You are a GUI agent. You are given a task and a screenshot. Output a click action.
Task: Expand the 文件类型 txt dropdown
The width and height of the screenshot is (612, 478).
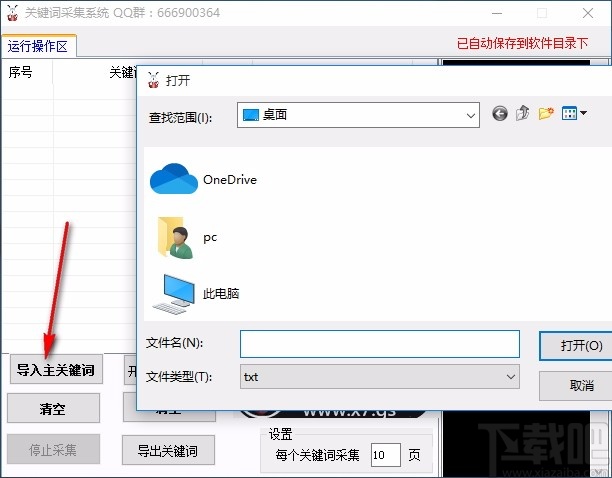tap(510, 377)
